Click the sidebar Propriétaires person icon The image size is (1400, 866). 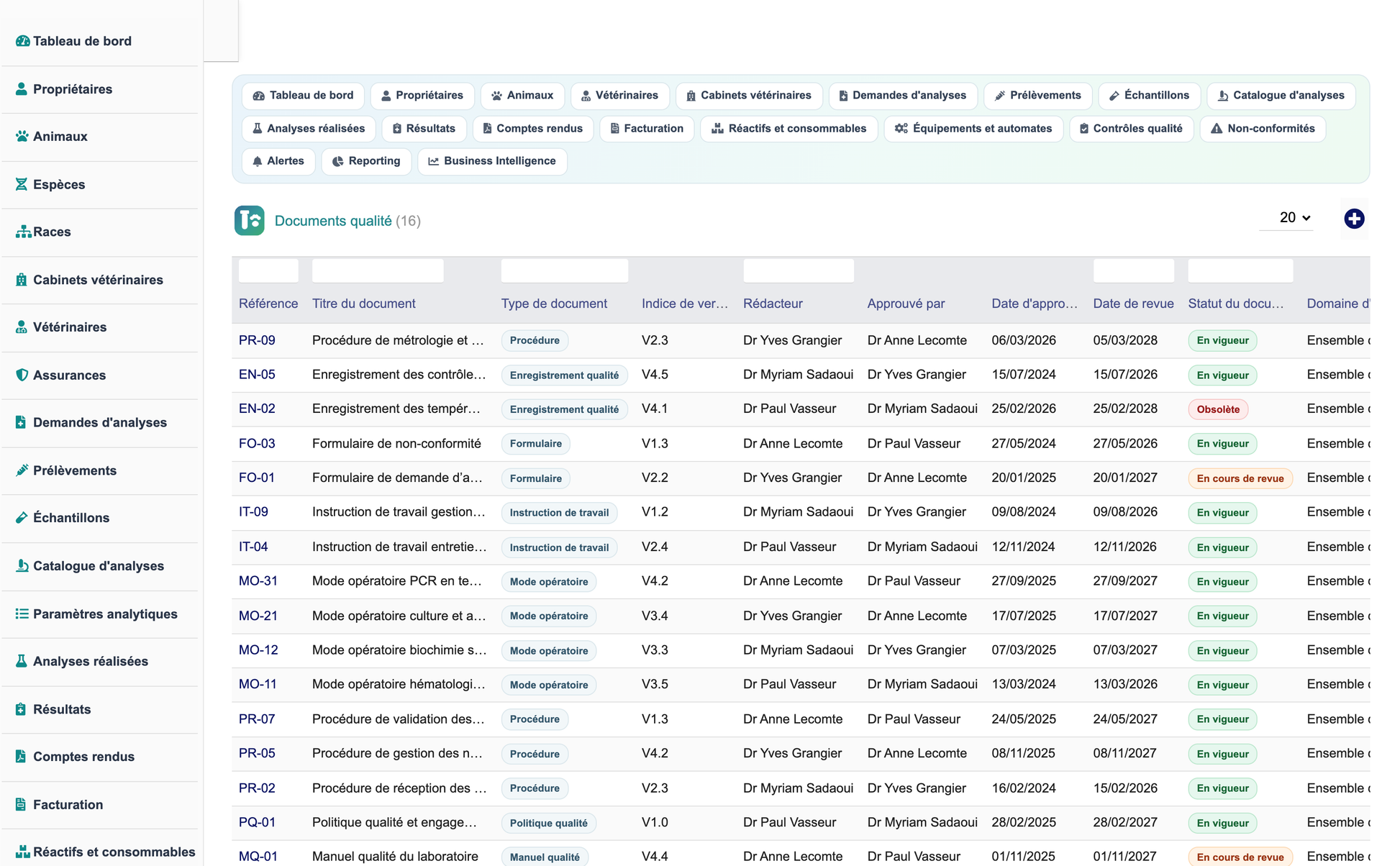pos(22,89)
